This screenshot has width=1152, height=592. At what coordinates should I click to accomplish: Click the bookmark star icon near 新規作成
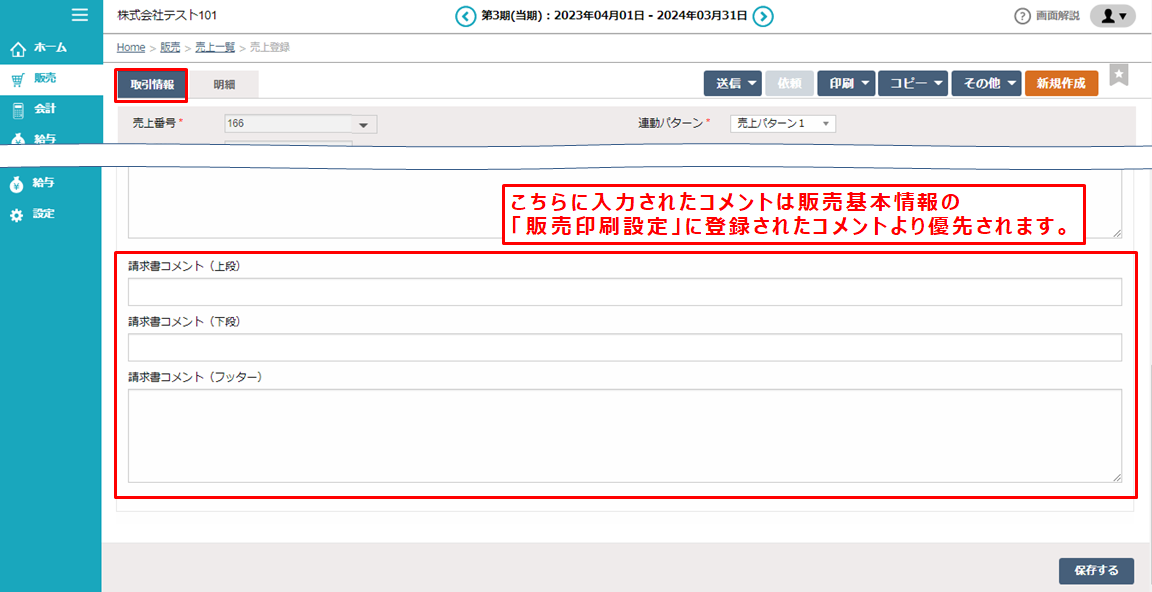click(1119, 74)
